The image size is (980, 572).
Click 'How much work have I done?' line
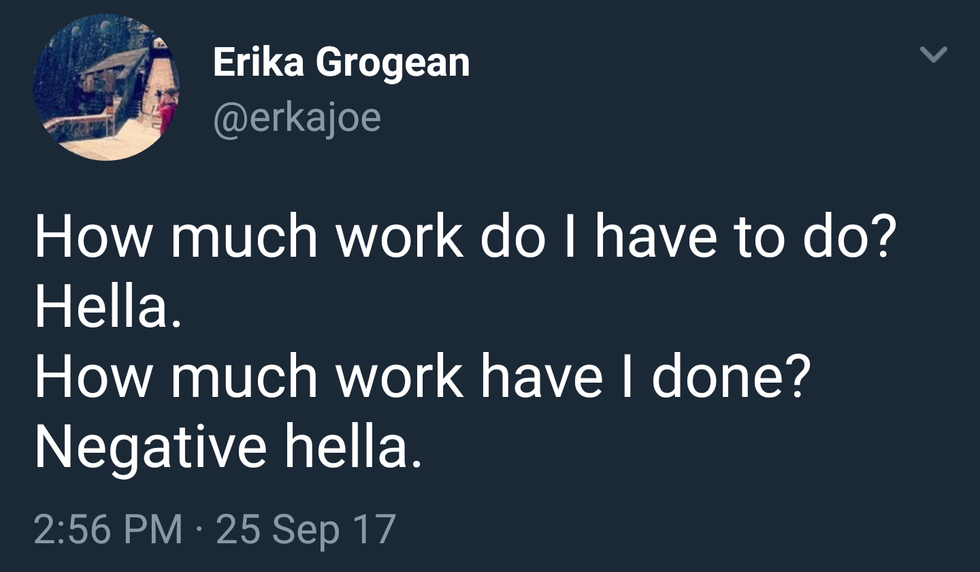click(x=421, y=379)
